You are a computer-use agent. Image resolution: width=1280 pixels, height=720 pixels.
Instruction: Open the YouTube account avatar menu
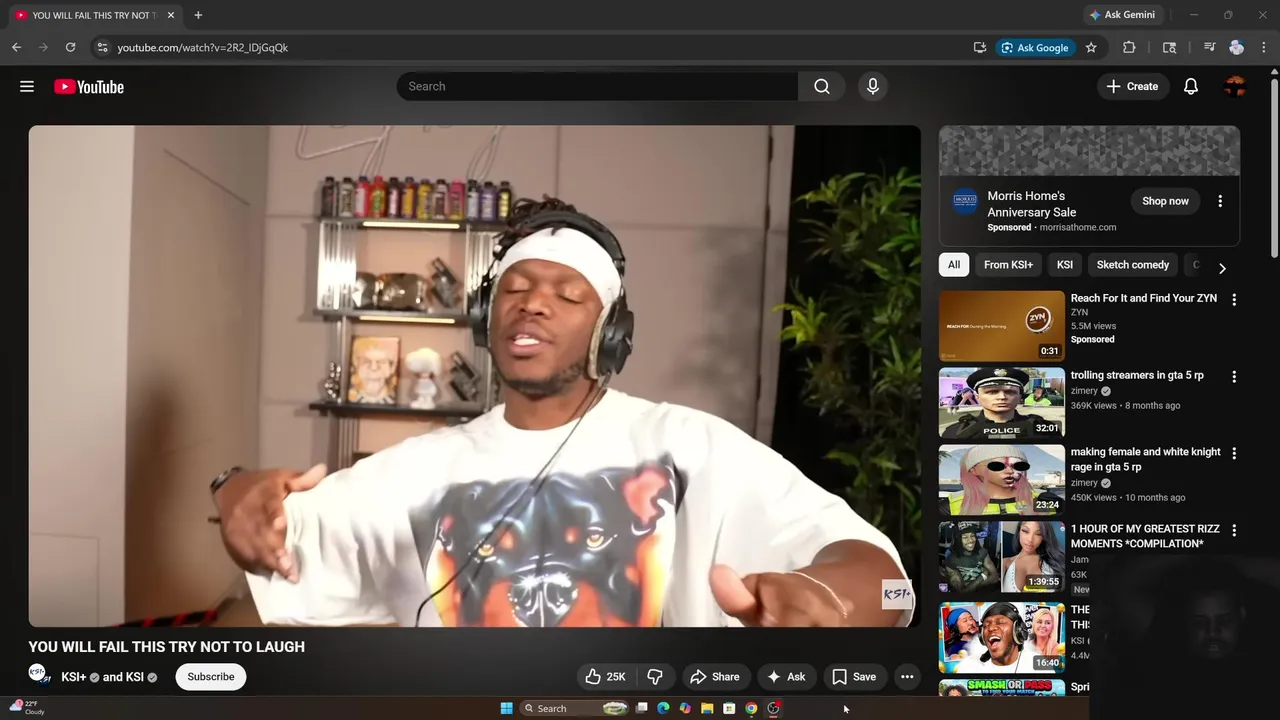[1235, 87]
